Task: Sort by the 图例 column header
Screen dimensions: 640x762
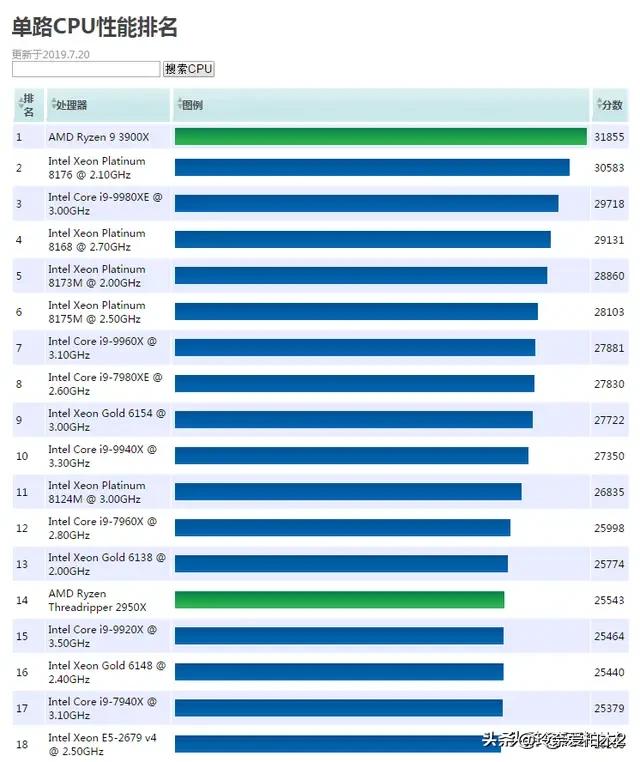Action: point(381,105)
